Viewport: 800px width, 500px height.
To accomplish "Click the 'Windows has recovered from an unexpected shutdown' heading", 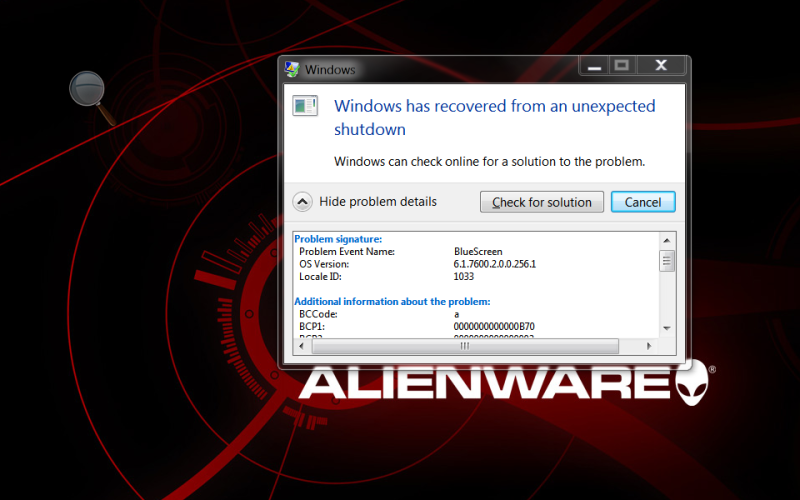I will [494, 117].
